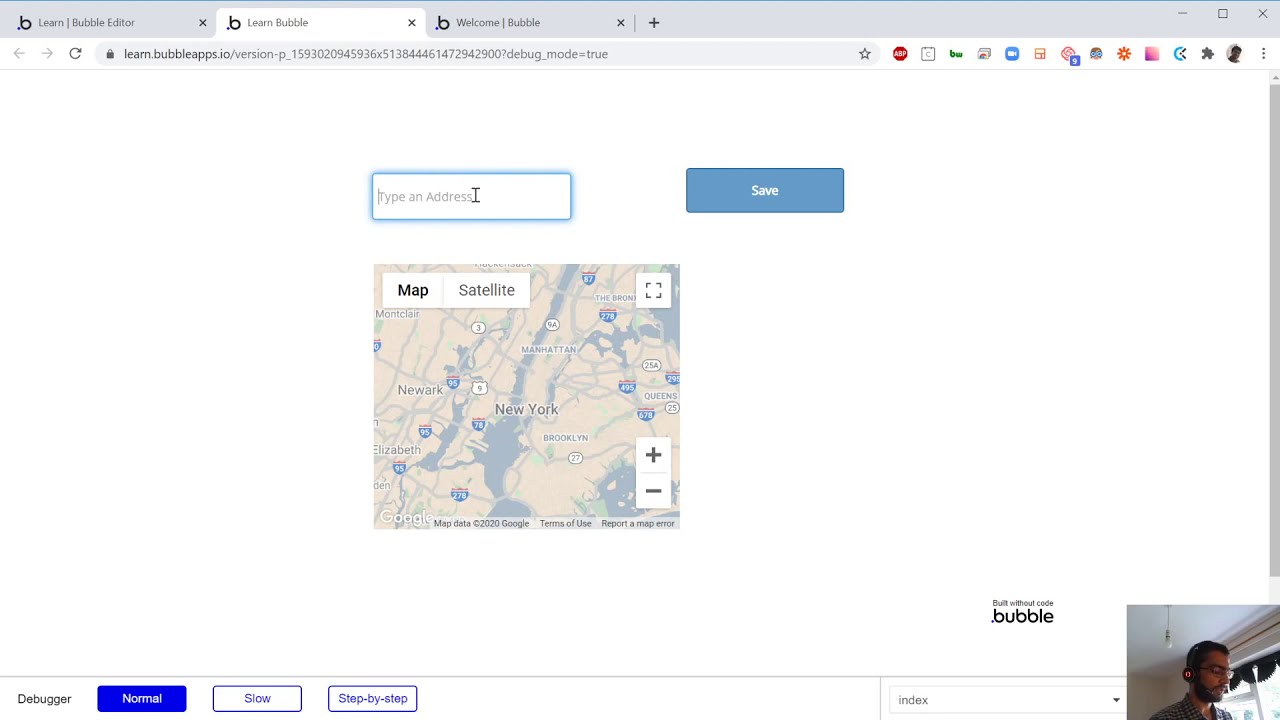The image size is (1280, 720).
Task: Open the Zoom extension icon
Action: click(1012, 54)
